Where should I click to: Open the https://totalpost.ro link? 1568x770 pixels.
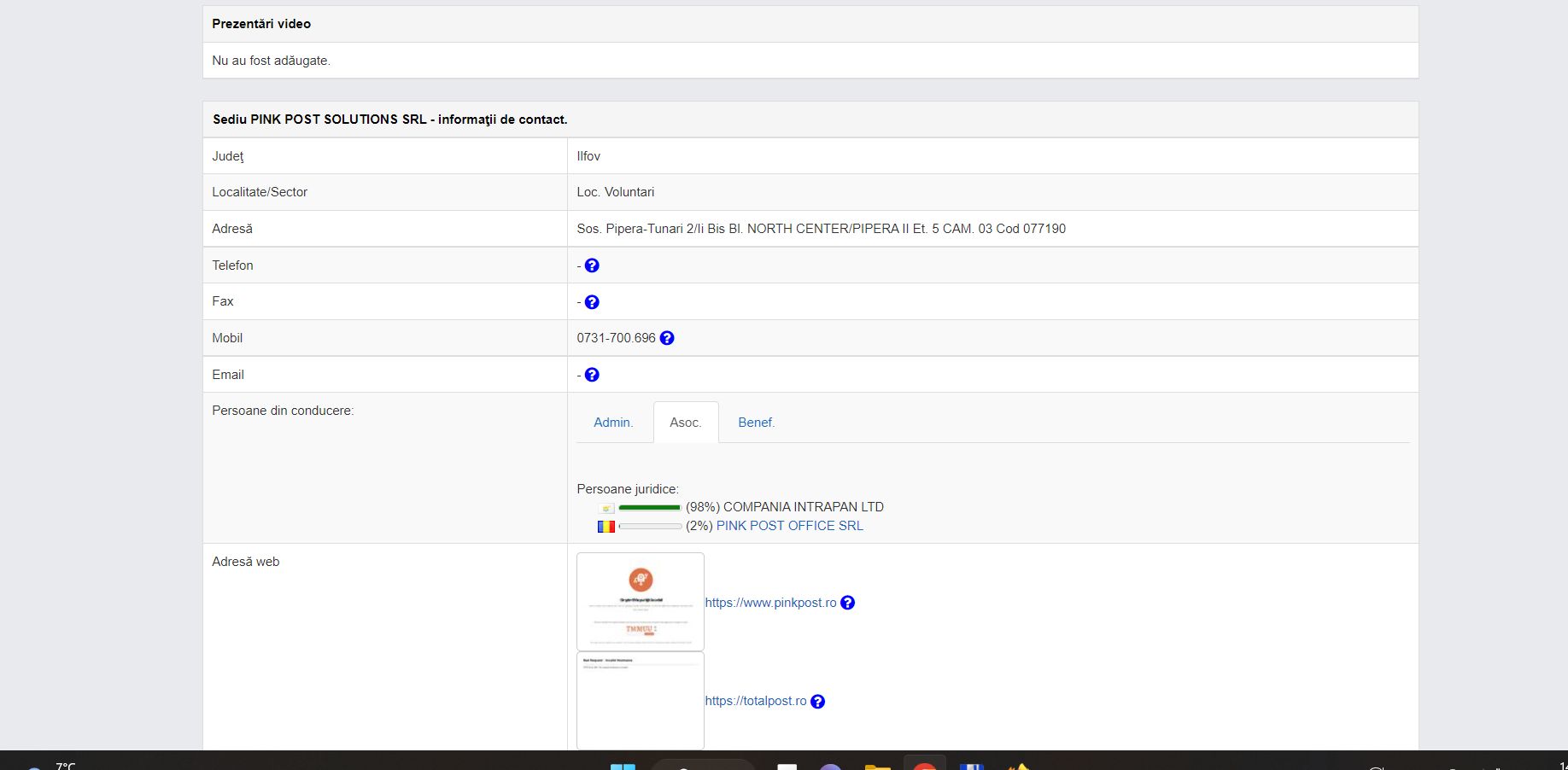tap(756, 701)
